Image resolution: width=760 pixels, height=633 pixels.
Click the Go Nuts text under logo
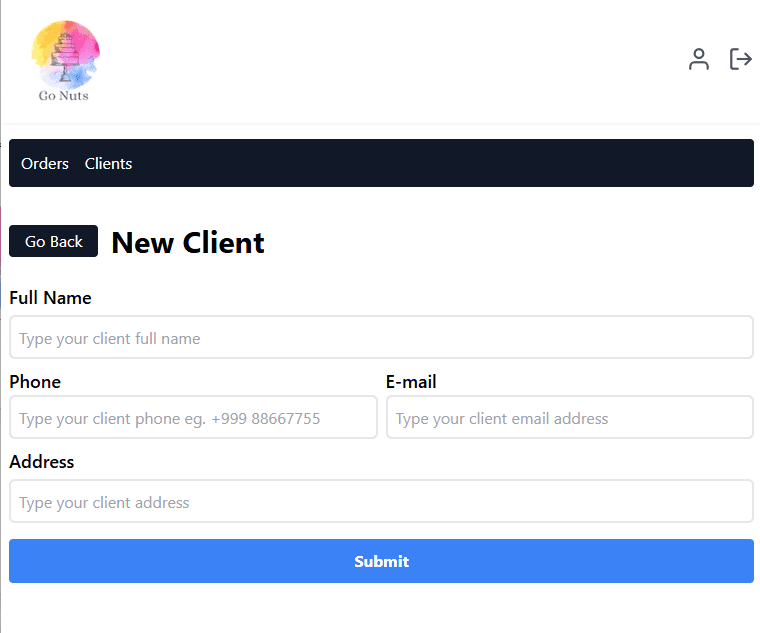pos(63,95)
